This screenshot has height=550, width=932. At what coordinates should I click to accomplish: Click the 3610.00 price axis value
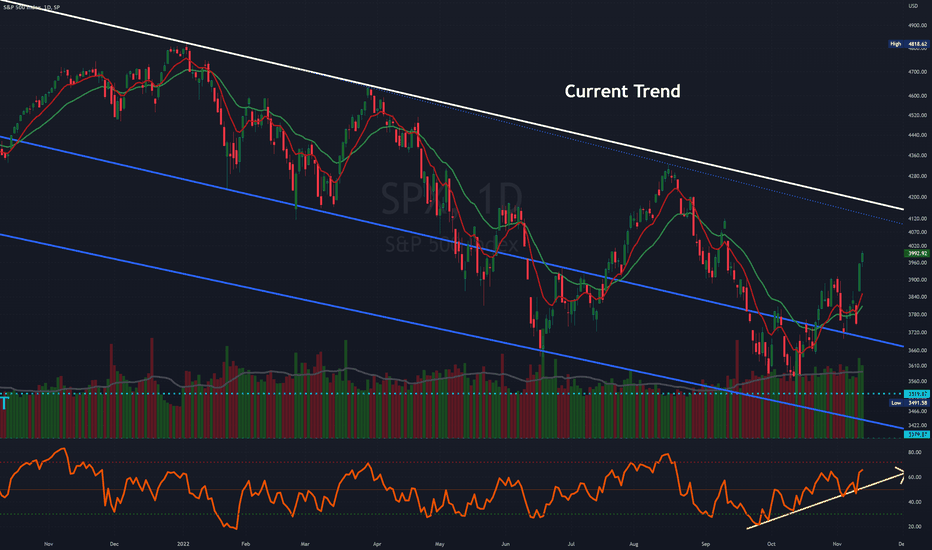point(917,366)
